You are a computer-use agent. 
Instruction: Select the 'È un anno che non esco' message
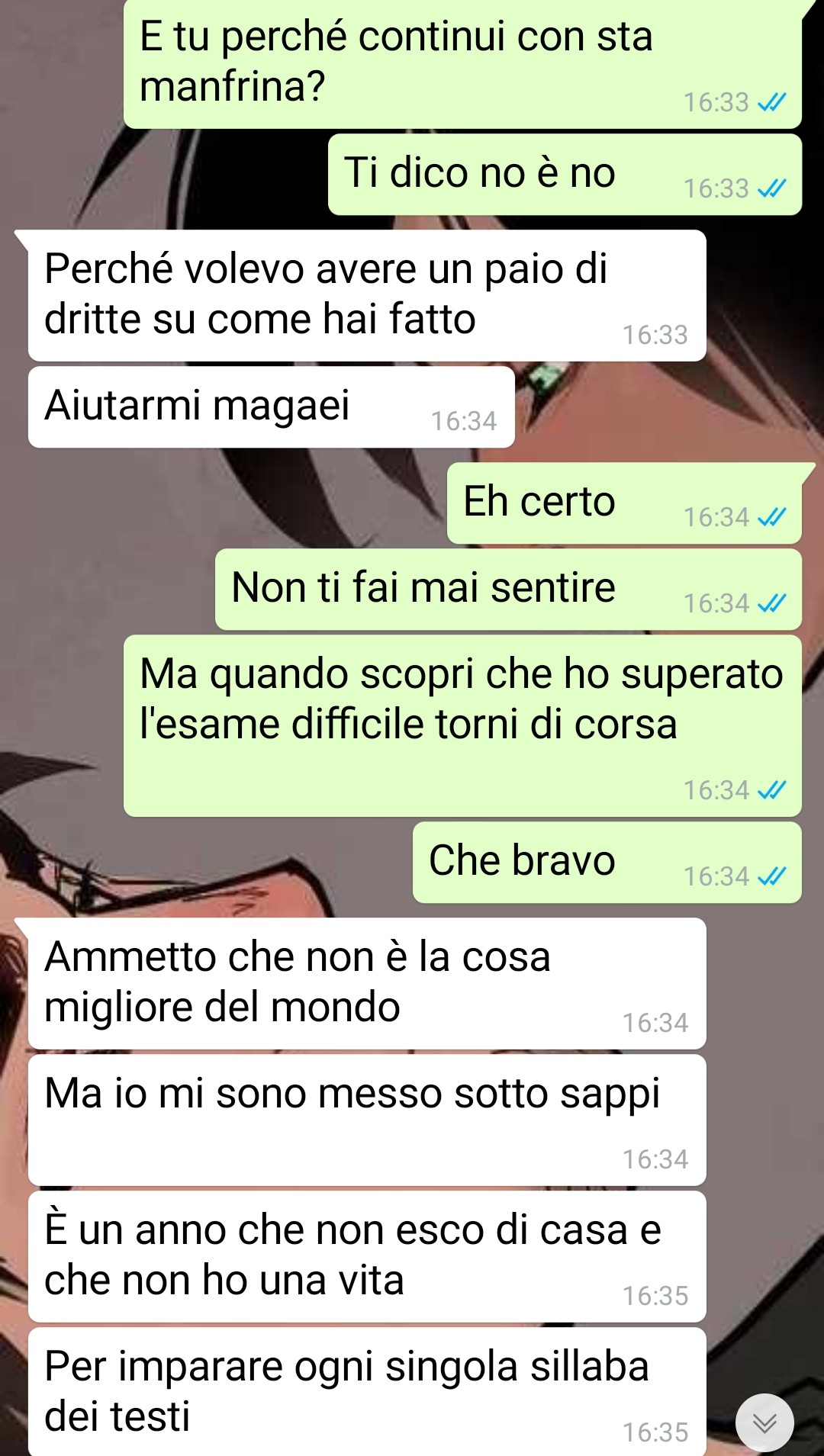(367, 1257)
